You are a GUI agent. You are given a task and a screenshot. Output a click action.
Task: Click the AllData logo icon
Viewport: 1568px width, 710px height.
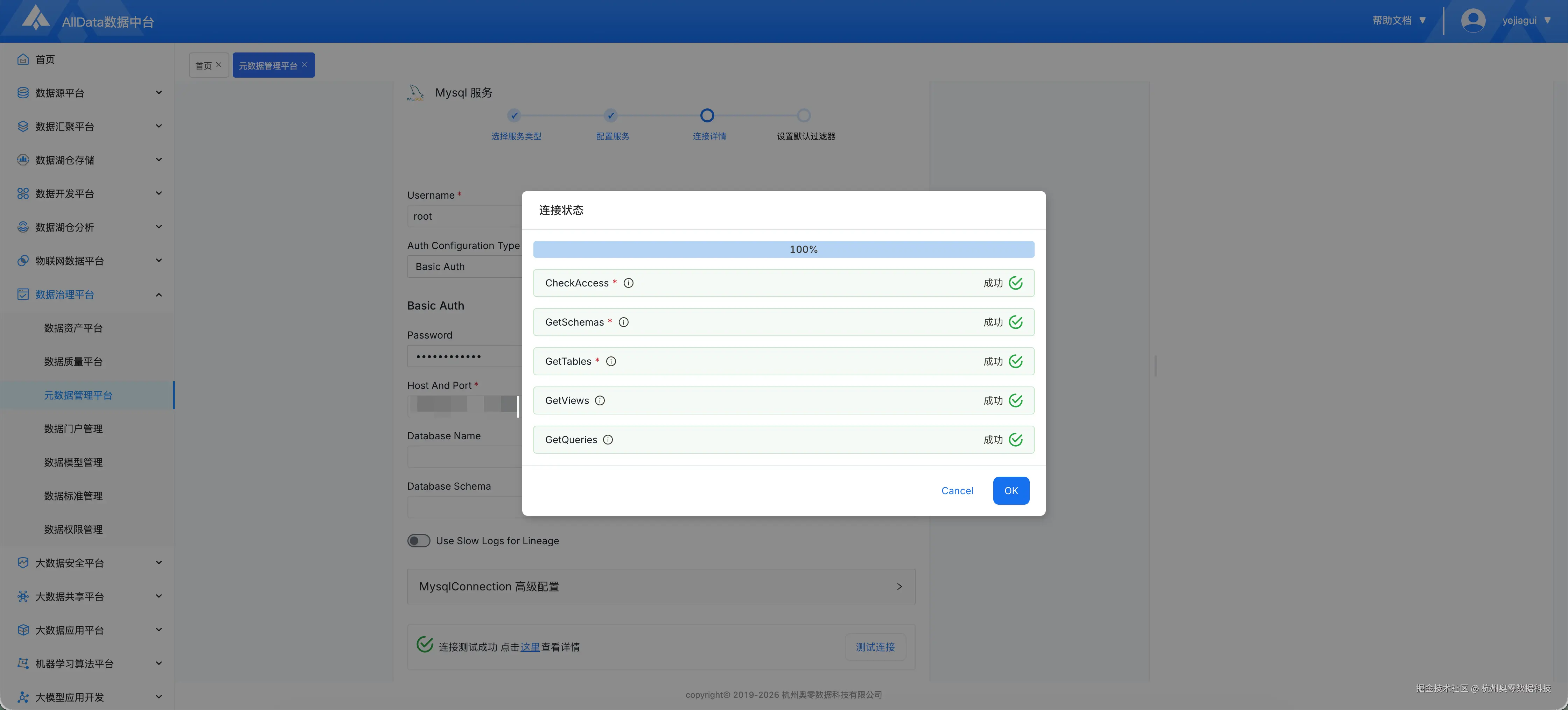(x=35, y=17)
